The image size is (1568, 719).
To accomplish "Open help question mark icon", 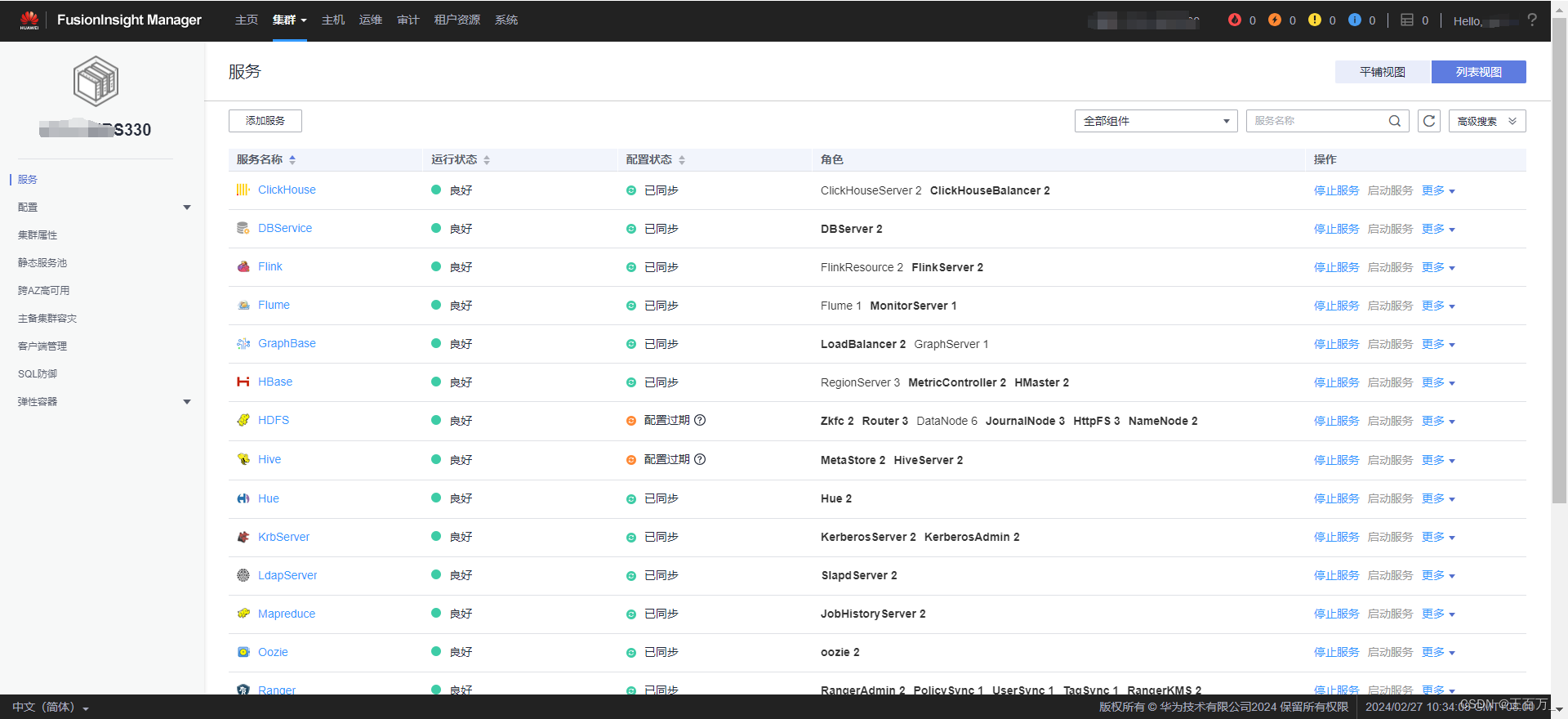I will [1532, 20].
